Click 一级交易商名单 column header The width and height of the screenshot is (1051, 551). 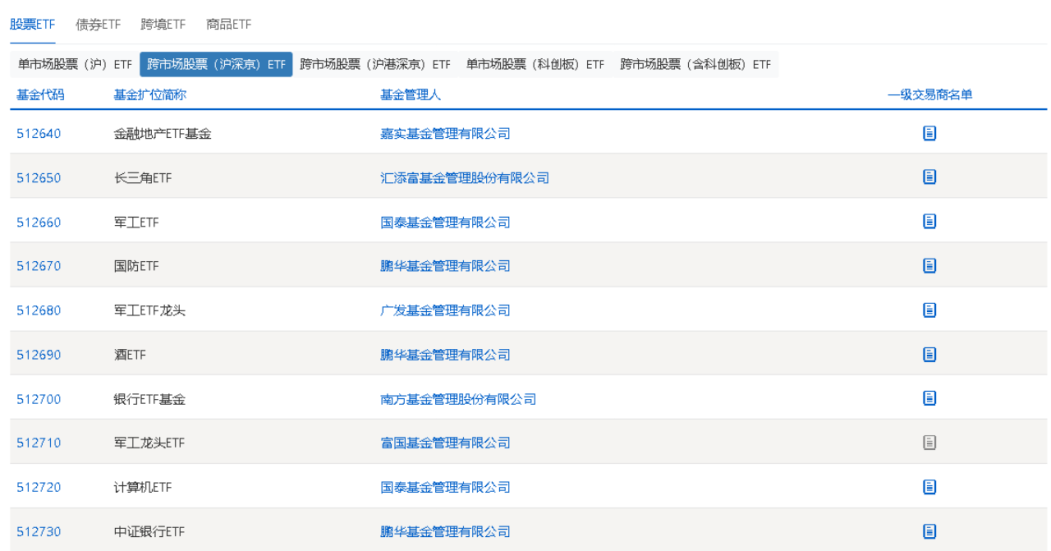click(930, 95)
